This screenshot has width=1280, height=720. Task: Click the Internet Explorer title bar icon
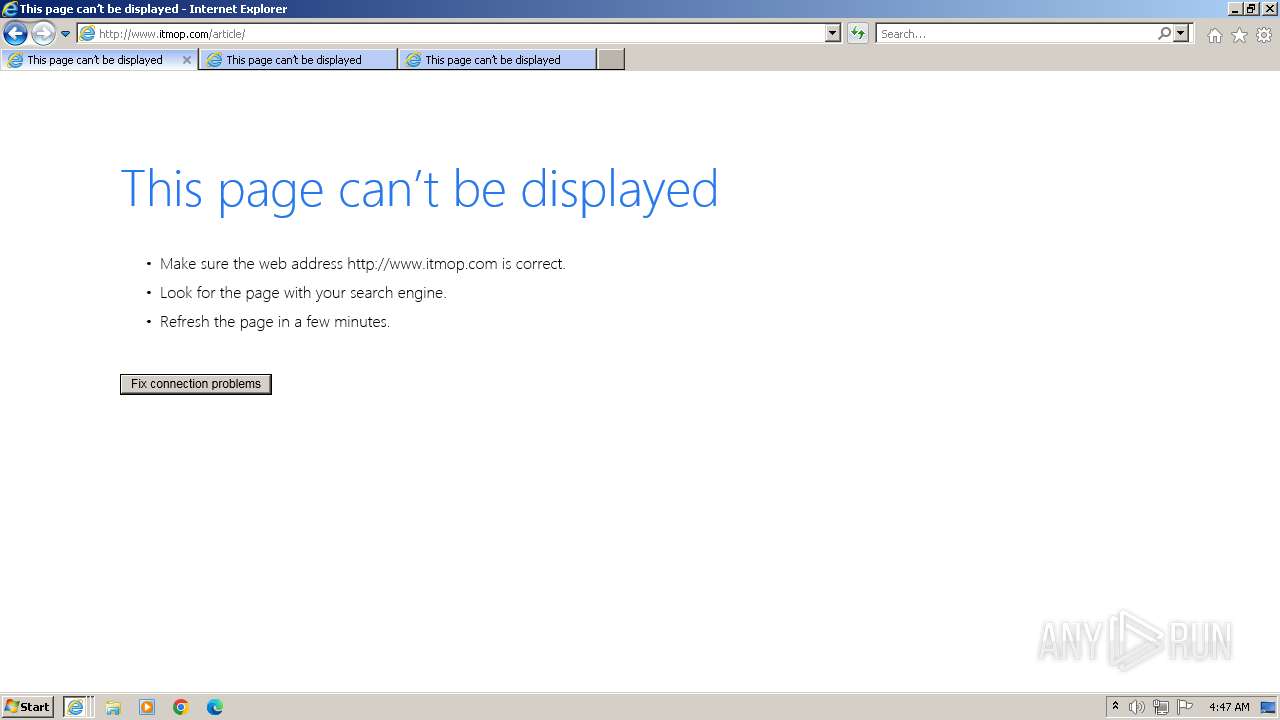click(10, 9)
